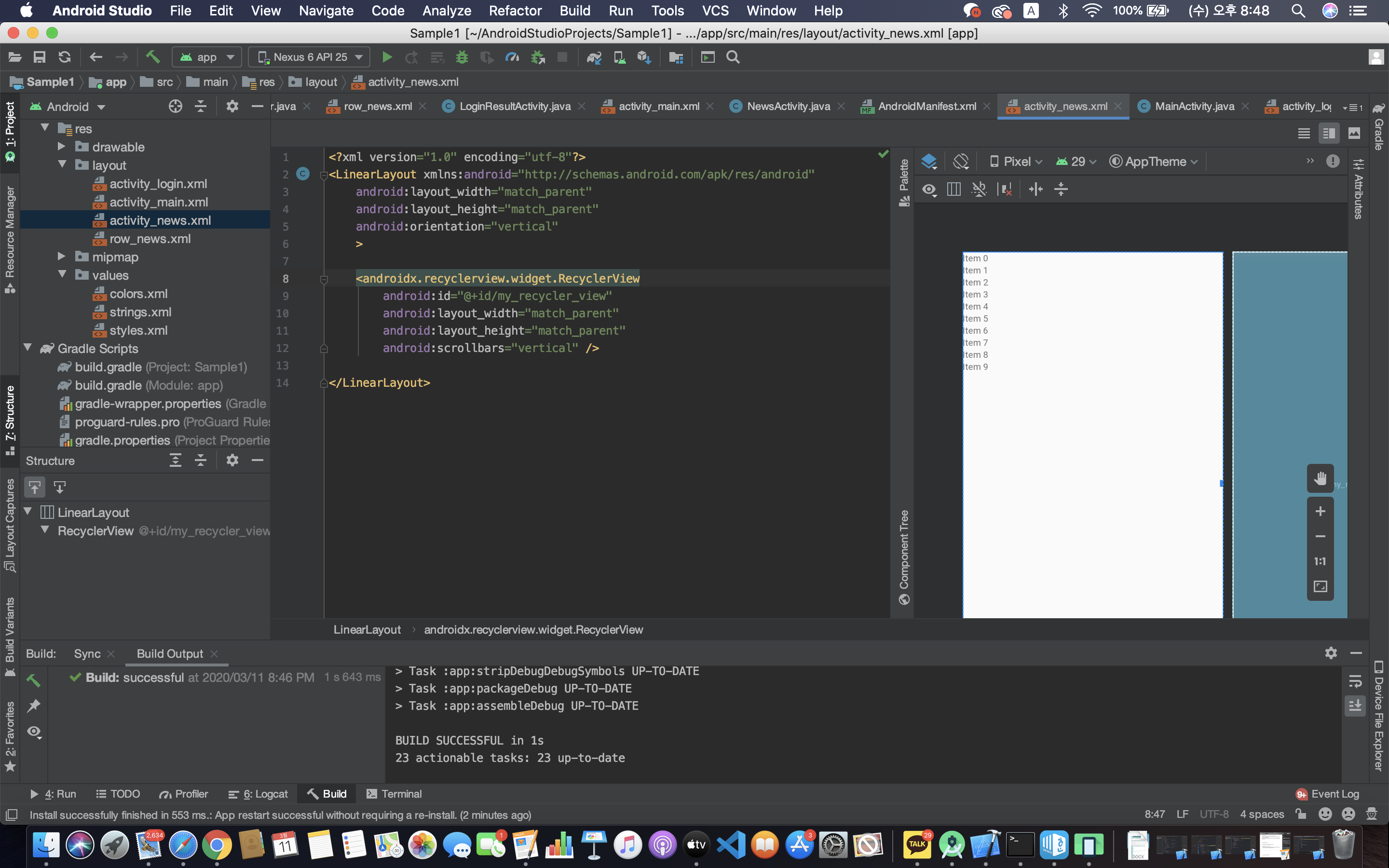
Task: Open the AVD Manager toolbar icon
Action: click(619, 57)
